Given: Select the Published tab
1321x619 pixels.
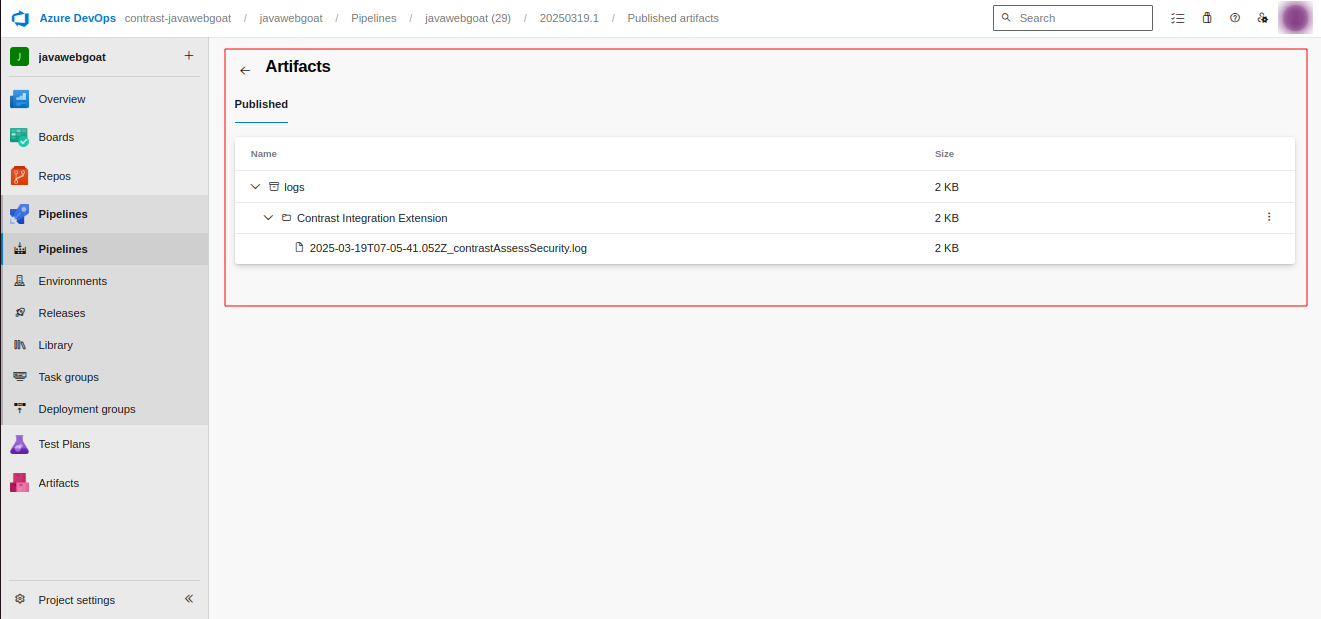Looking at the screenshot, I should tap(261, 104).
